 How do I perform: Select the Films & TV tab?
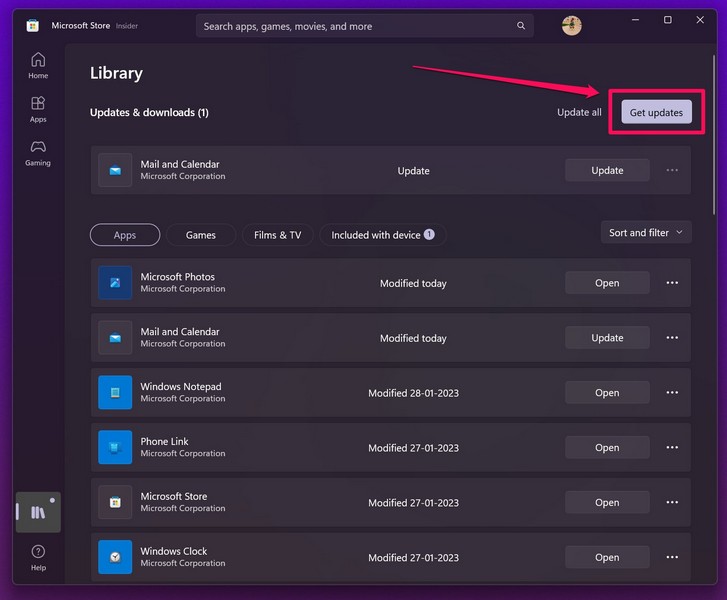pyautogui.click(x=277, y=235)
